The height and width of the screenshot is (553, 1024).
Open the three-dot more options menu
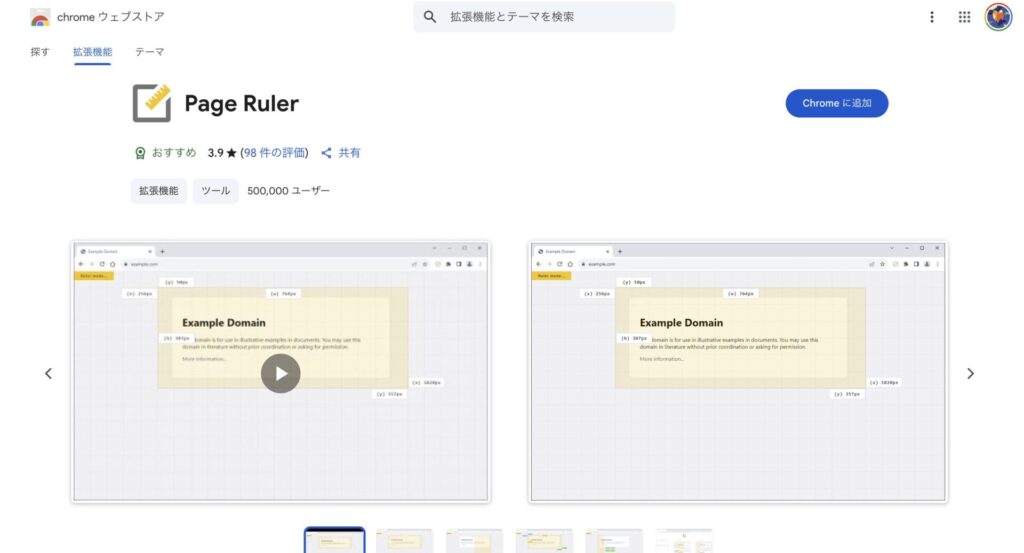coord(932,17)
